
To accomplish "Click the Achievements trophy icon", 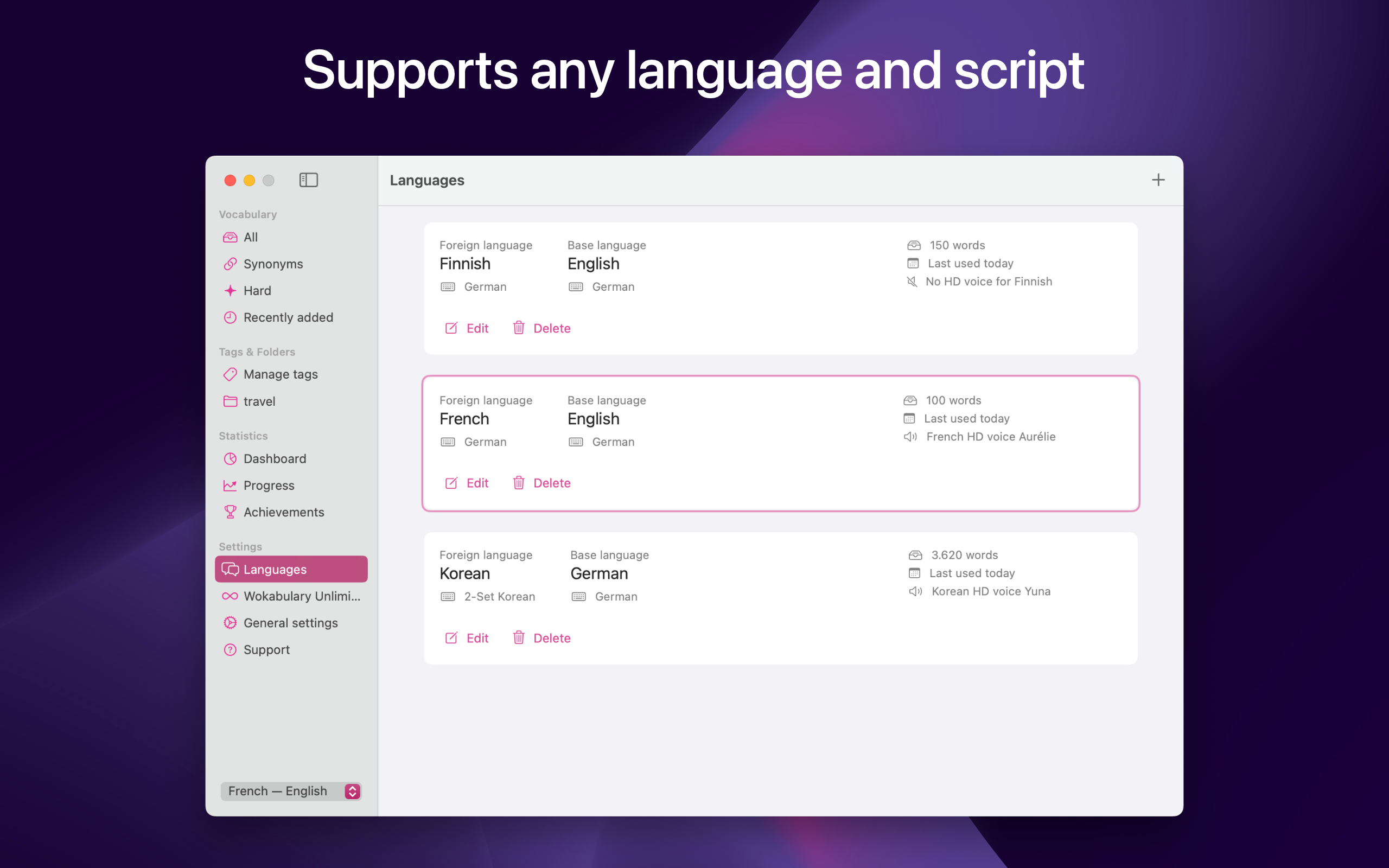I will pyautogui.click(x=230, y=512).
